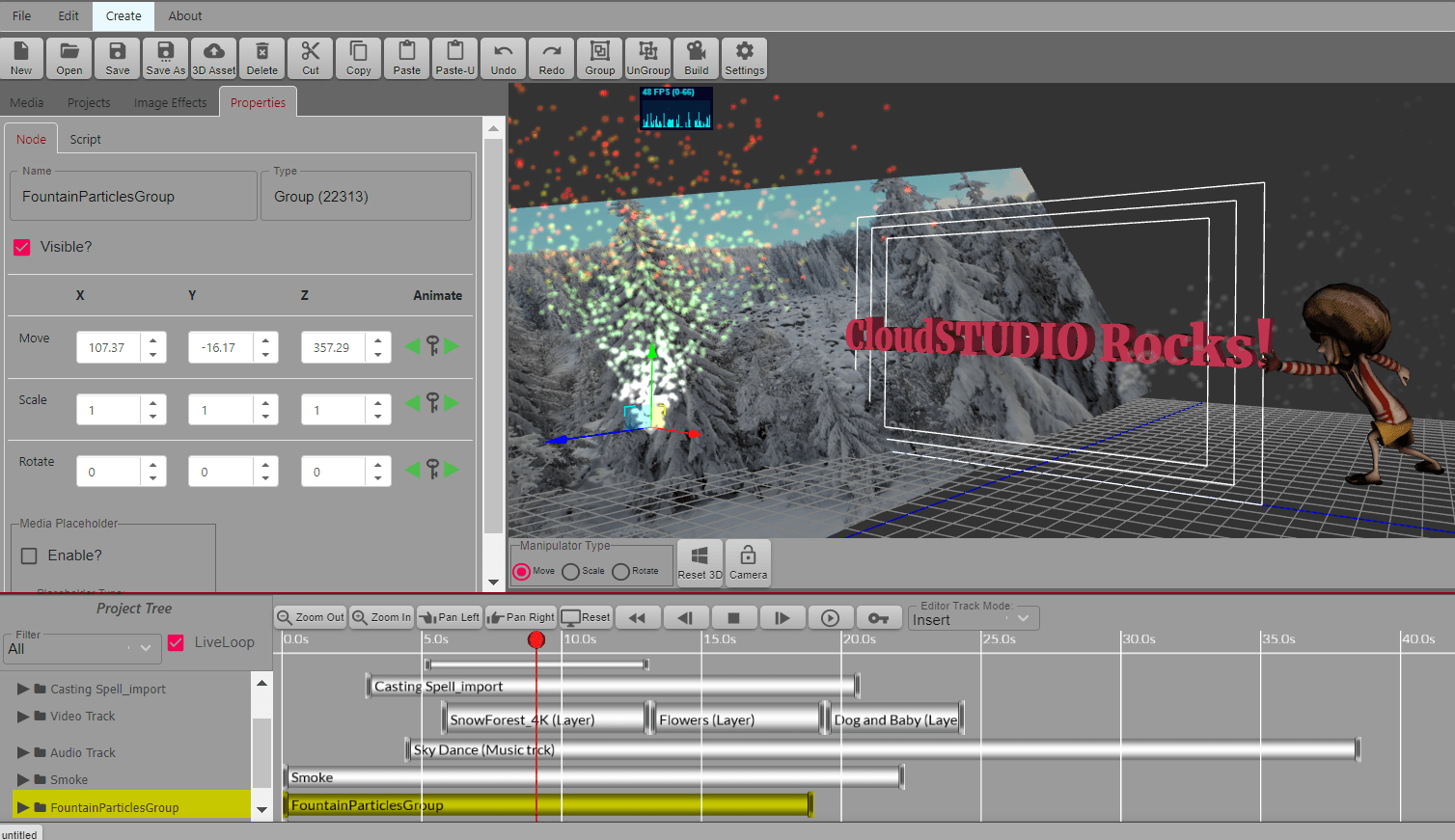Open the File menu
Viewport: 1455px width, 840px height.
tap(22, 15)
